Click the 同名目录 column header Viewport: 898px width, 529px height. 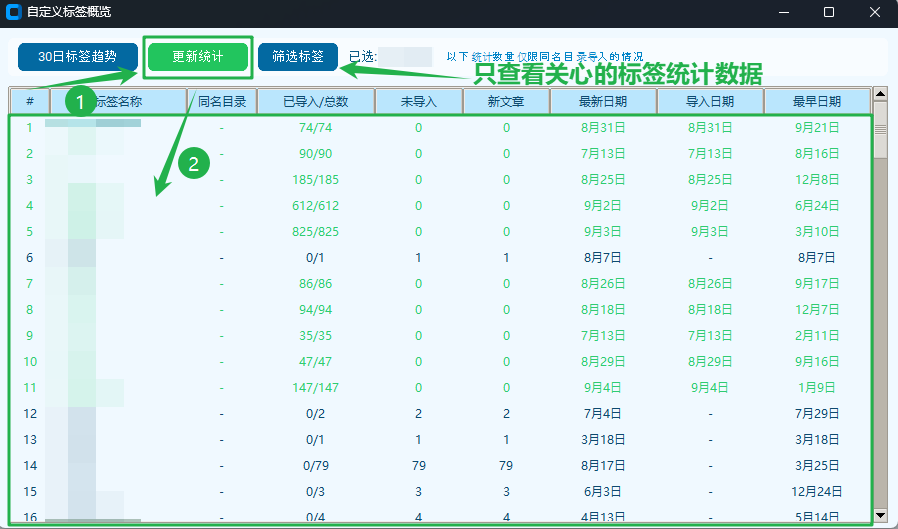click(x=222, y=102)
